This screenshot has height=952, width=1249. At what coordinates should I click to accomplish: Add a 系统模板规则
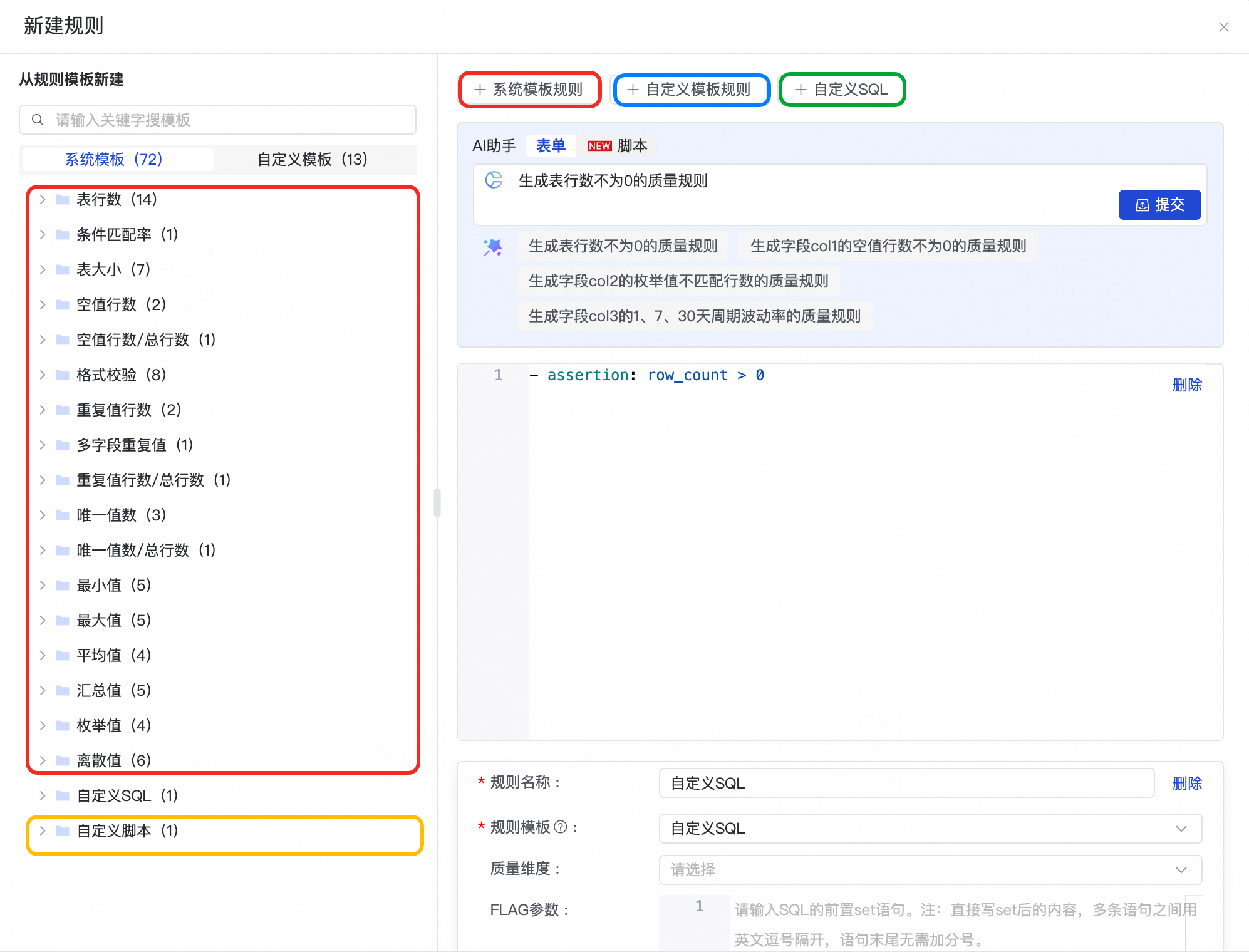click(x=529, y=90)
